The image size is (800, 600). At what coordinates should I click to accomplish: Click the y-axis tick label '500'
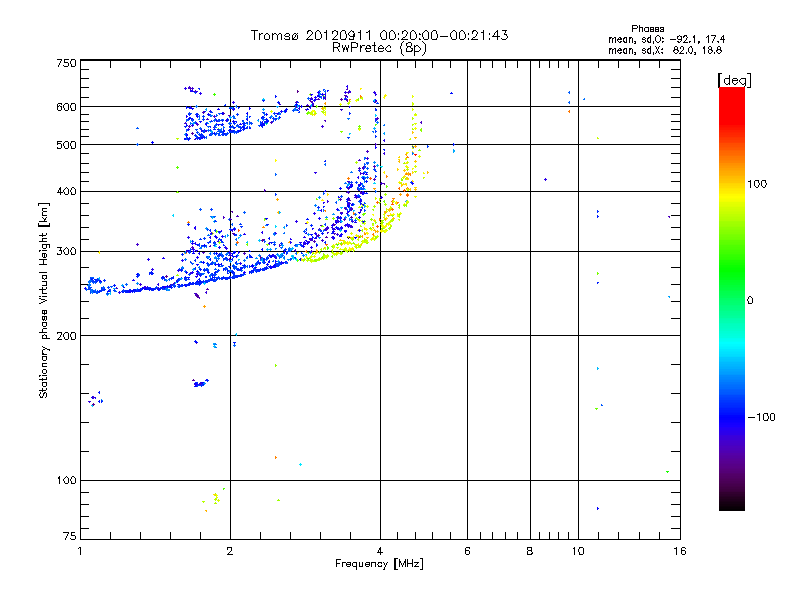click(x=66, y=145)
